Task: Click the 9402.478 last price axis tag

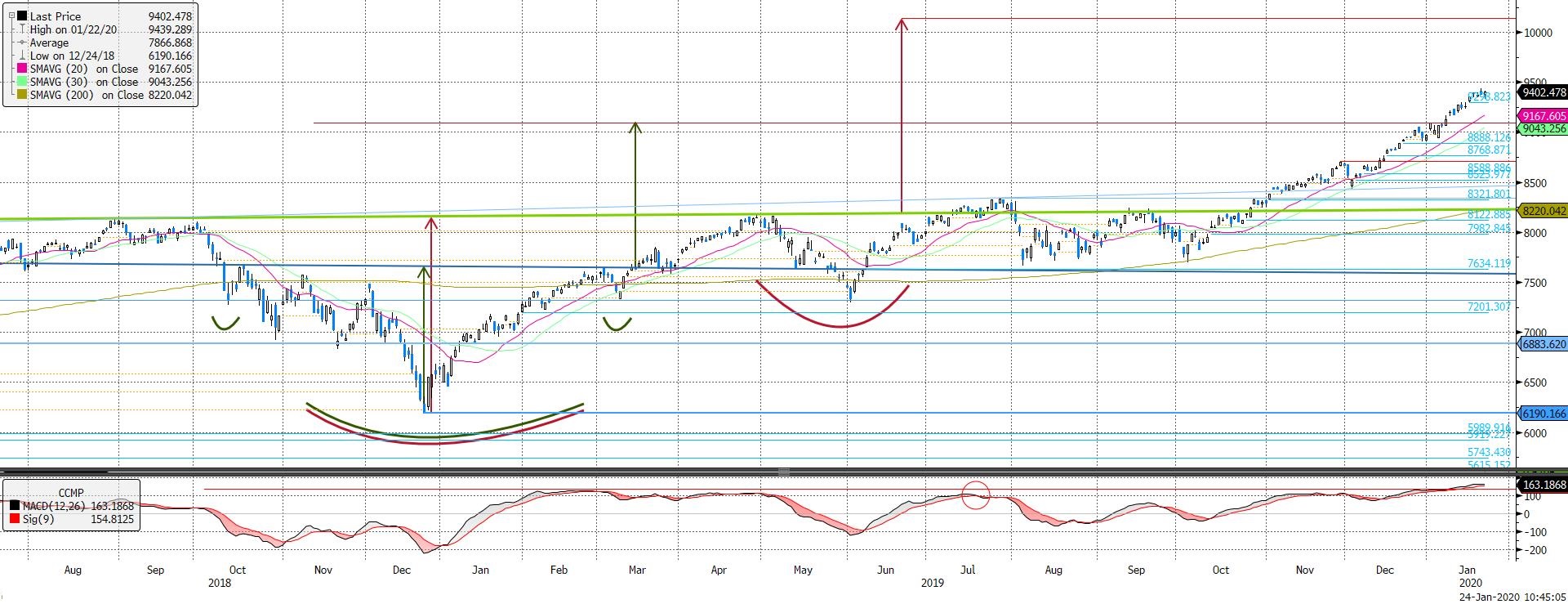Action: coord(1542,93)
